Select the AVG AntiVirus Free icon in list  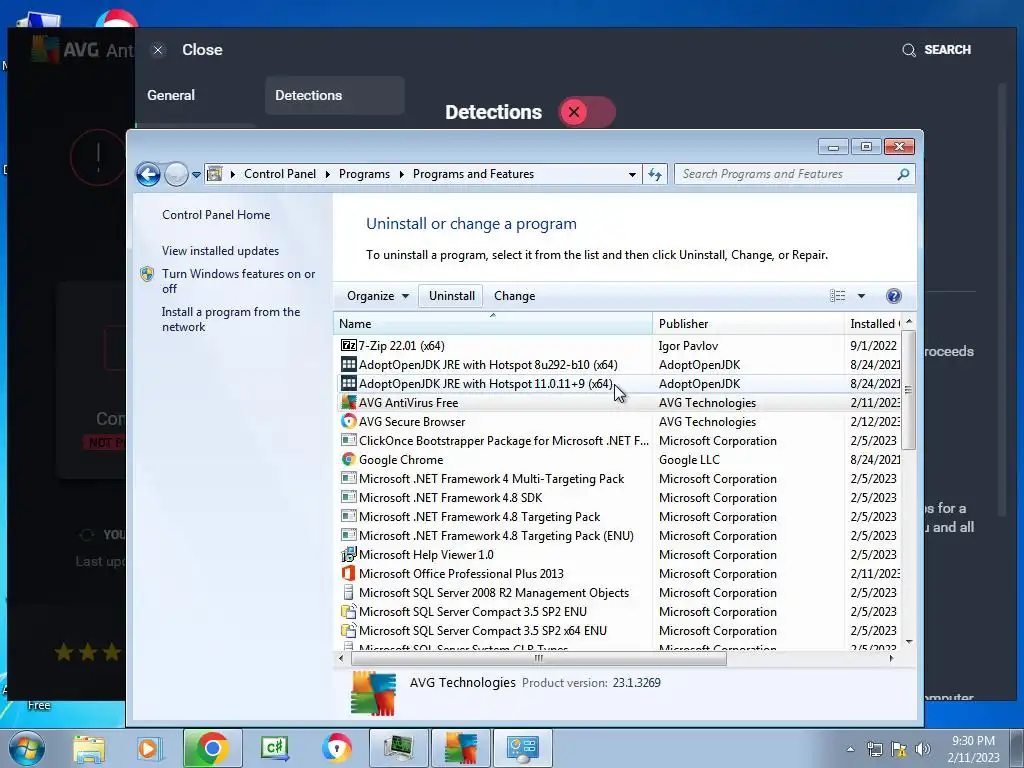click(349, 402)
